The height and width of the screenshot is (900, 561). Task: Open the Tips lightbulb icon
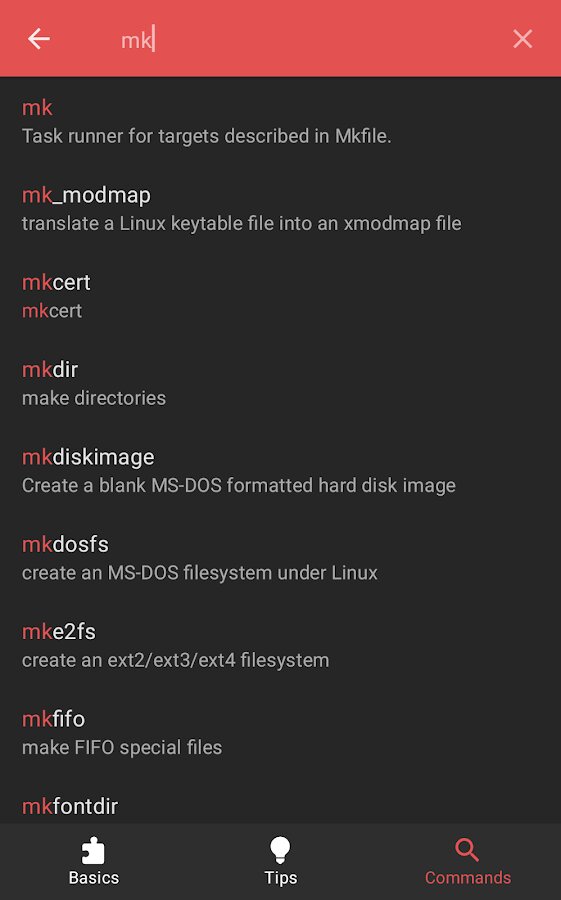(x=280, y=850)
